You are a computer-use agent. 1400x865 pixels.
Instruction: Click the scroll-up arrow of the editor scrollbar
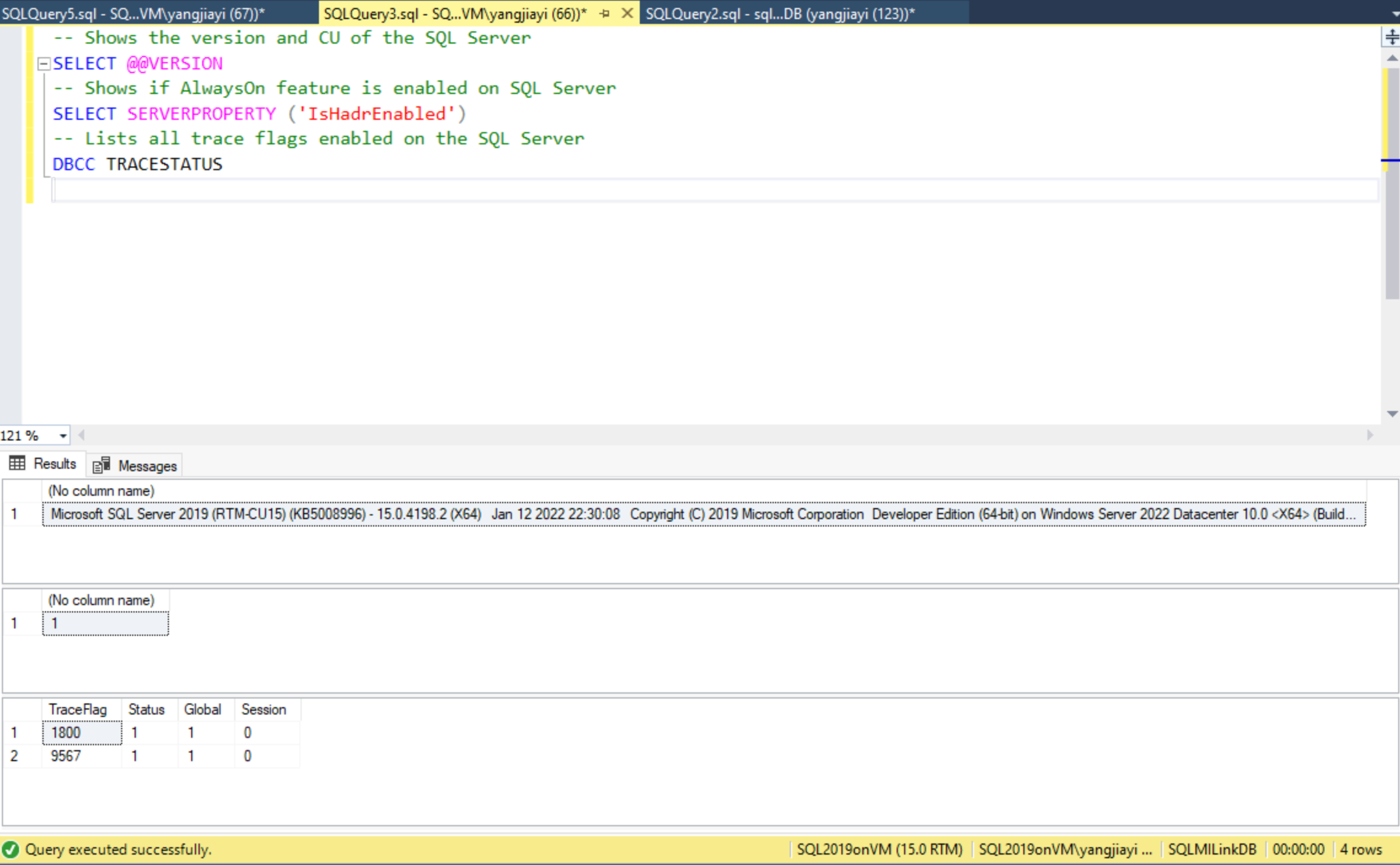click(1391, 58)
